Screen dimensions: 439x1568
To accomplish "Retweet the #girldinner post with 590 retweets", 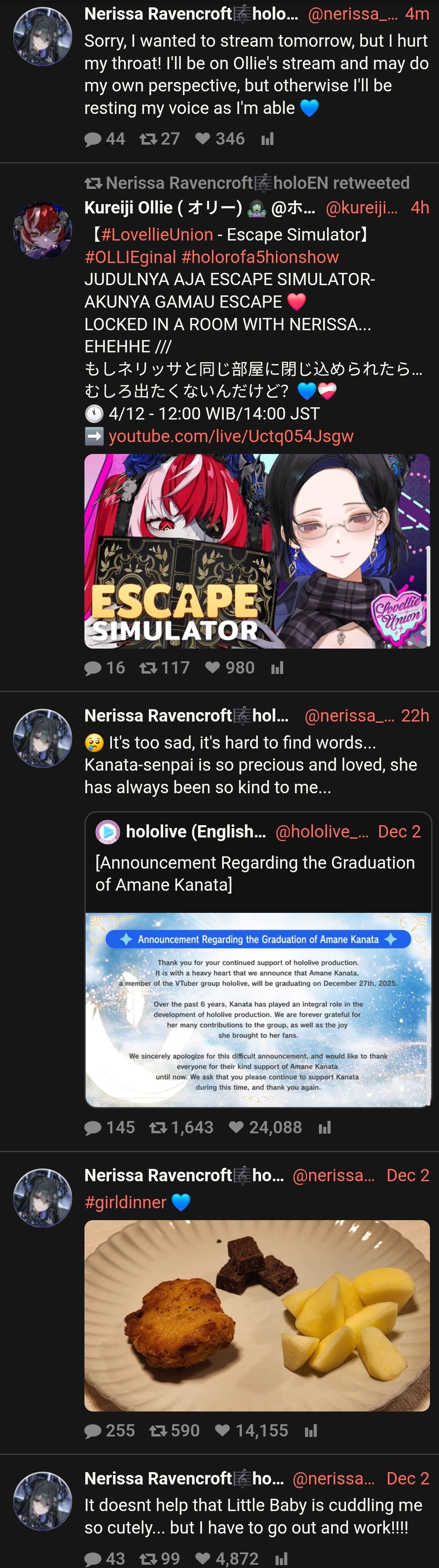I will [x=174, y=1430].
